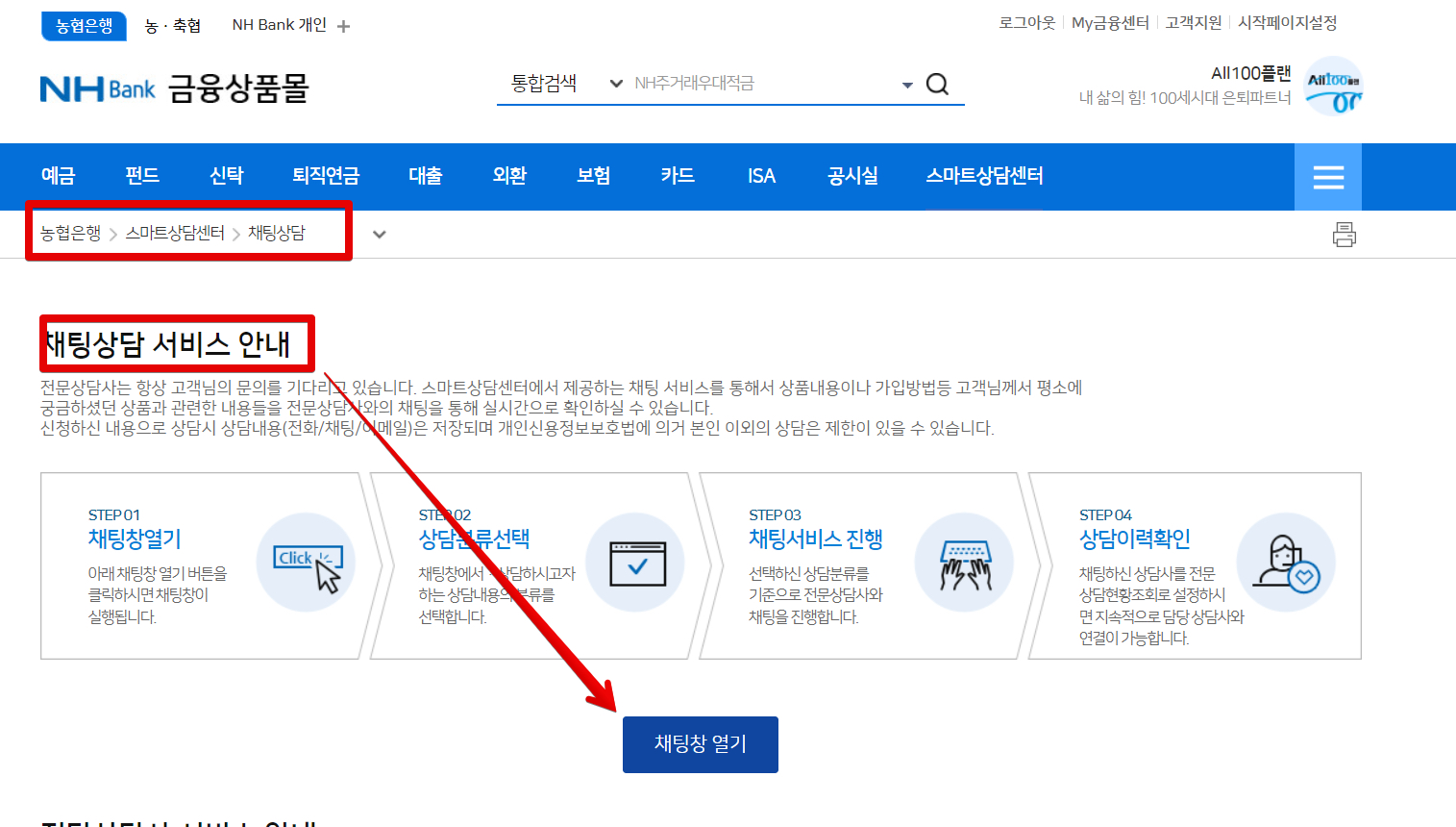Open the ISA menu
Image resolution: width=1456 pixels, height=827 pixels.
pyautogui.click(x=761, y=176)
